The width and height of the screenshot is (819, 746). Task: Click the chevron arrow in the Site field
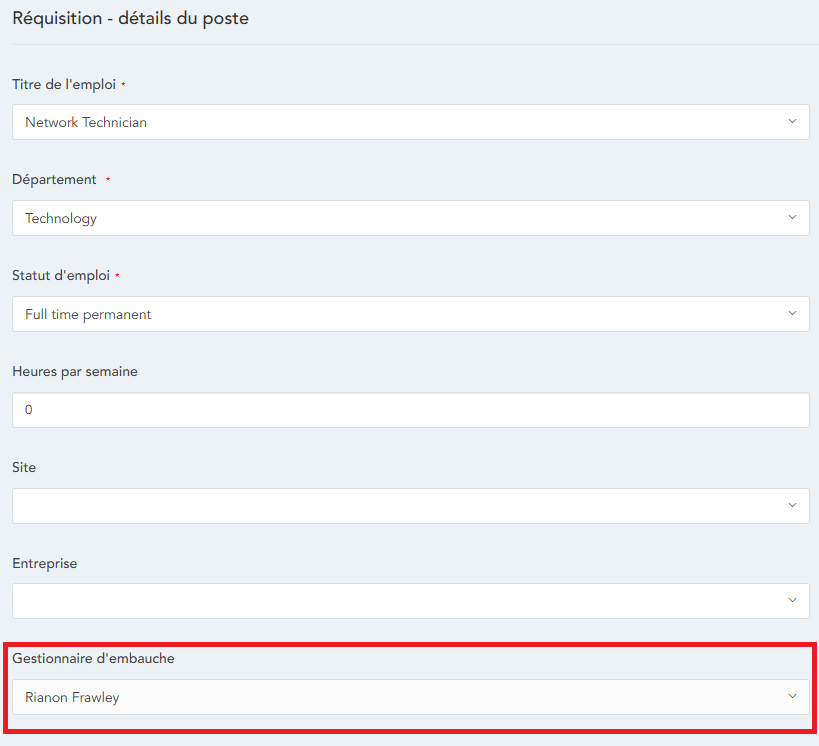coord(792,506)
